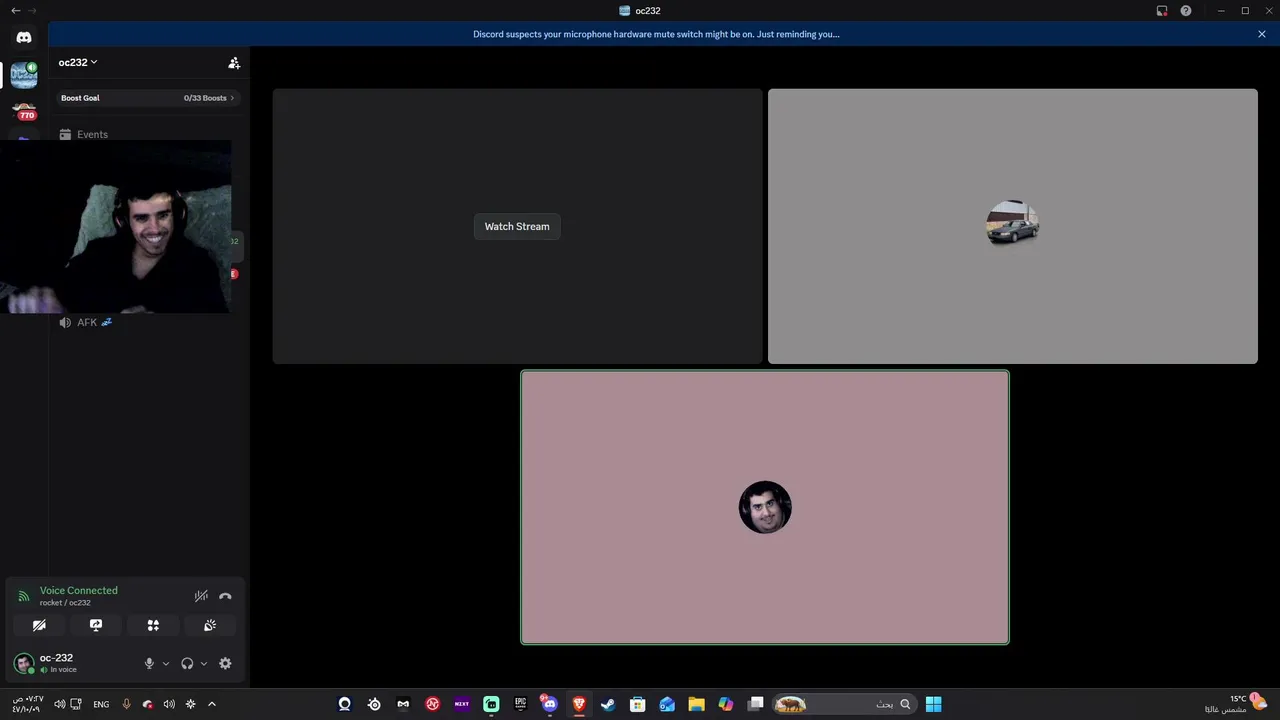Open Discord User Settings gear
The height and width of the screenshot is (720, 1280).
(x=225, y=663)
